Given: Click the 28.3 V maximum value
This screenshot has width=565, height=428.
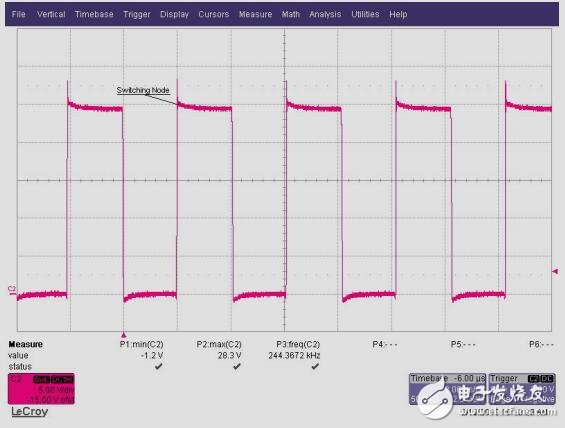Looking at the screenshot, I should (230, 356).
